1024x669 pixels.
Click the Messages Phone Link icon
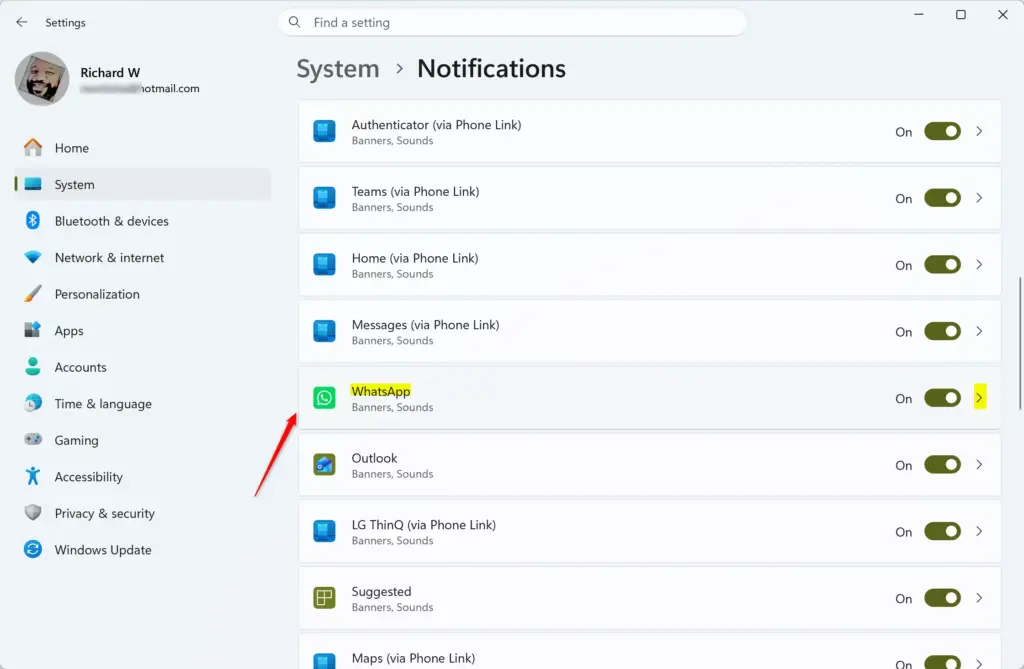(324, 331)
